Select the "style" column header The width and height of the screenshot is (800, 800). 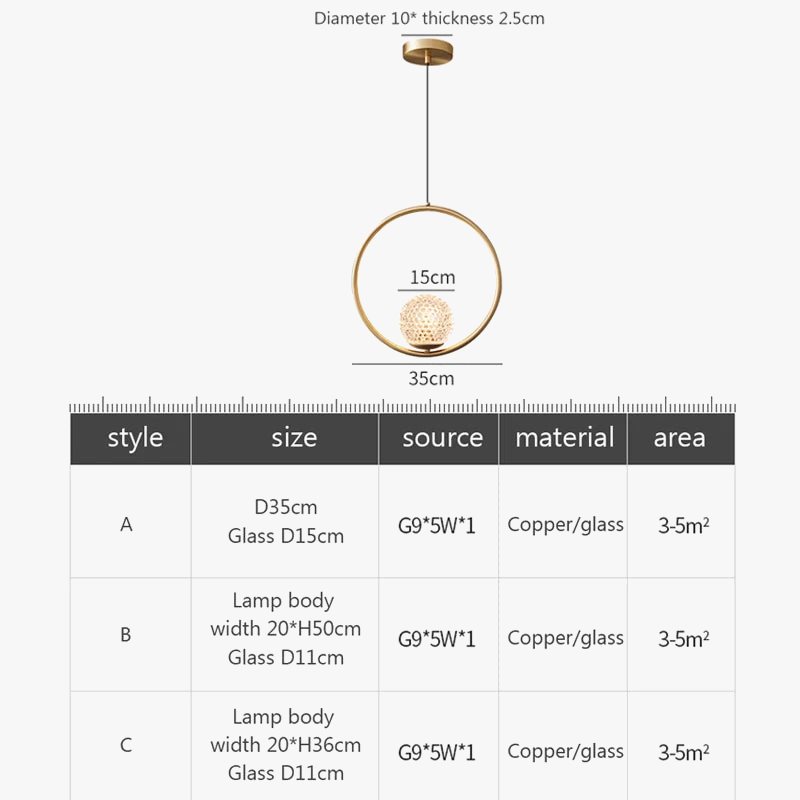(135, 438)
